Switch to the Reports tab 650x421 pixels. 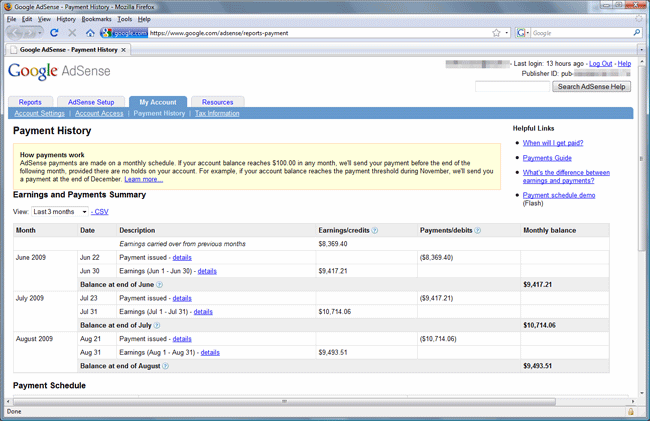[x=30, y=102]
